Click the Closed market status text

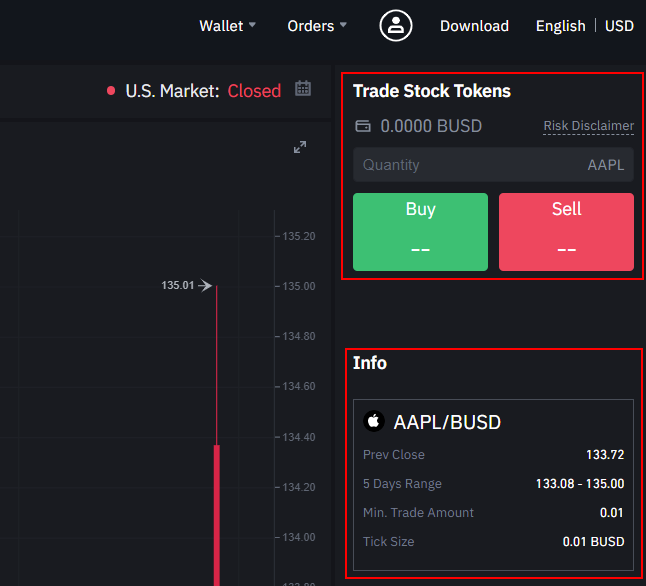coord(254,91)
